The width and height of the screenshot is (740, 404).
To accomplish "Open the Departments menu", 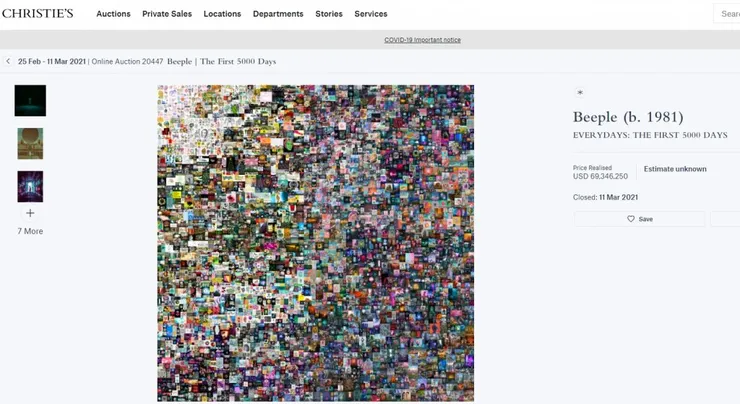I will [x=278, y=14].
